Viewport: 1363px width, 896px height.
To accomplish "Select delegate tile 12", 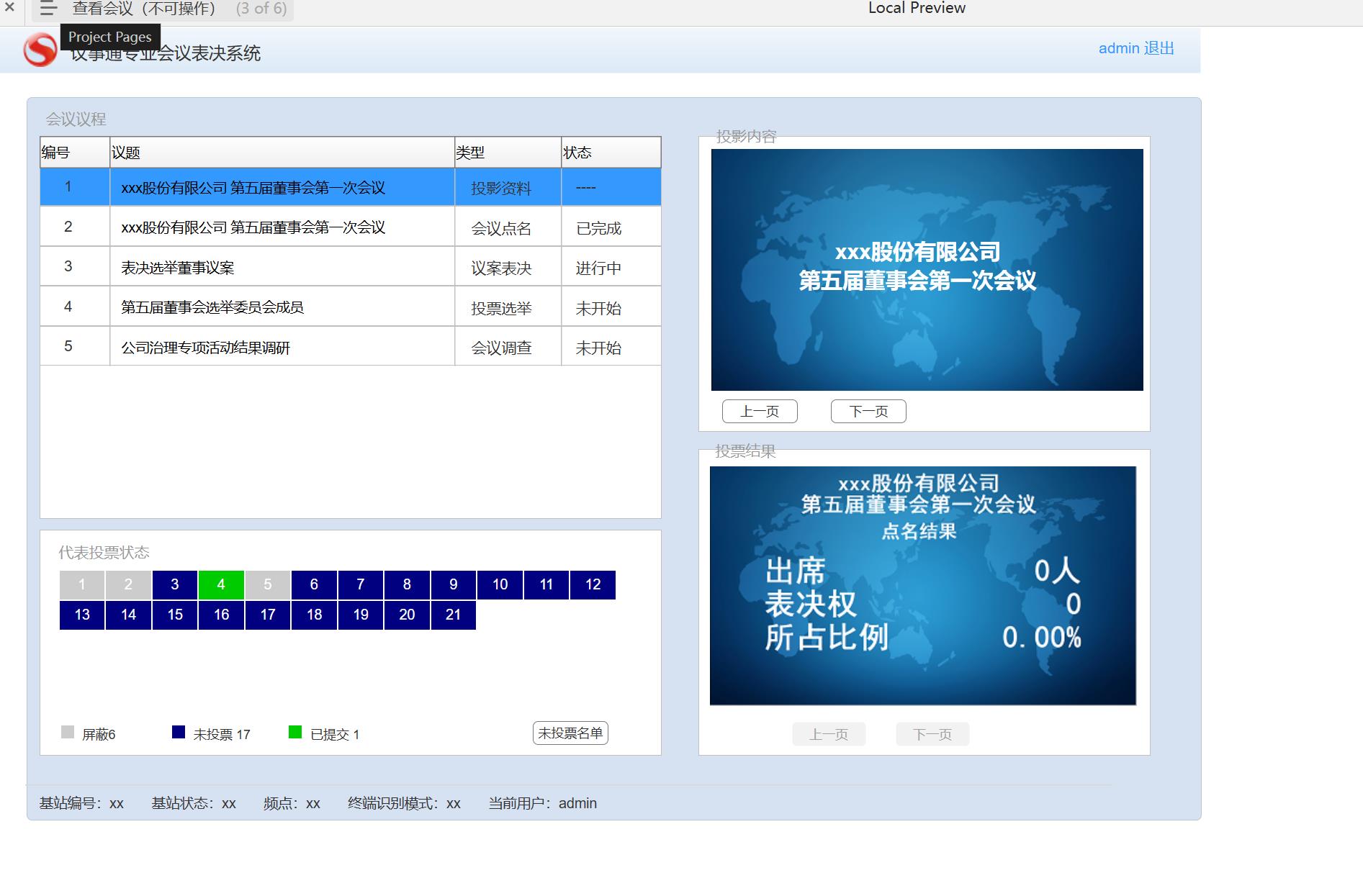I will [x=593, y=584].
